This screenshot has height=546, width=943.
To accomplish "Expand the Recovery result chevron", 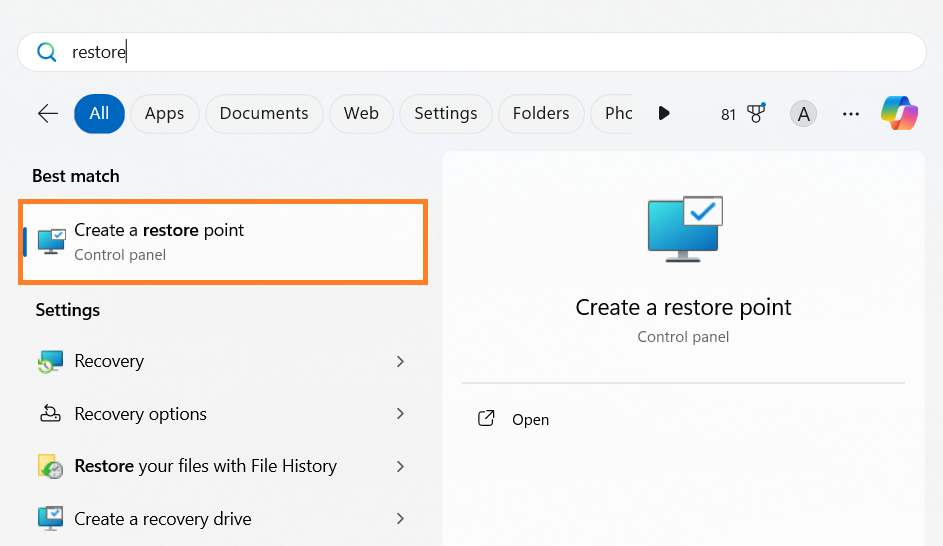I will [x=400, y=362].
